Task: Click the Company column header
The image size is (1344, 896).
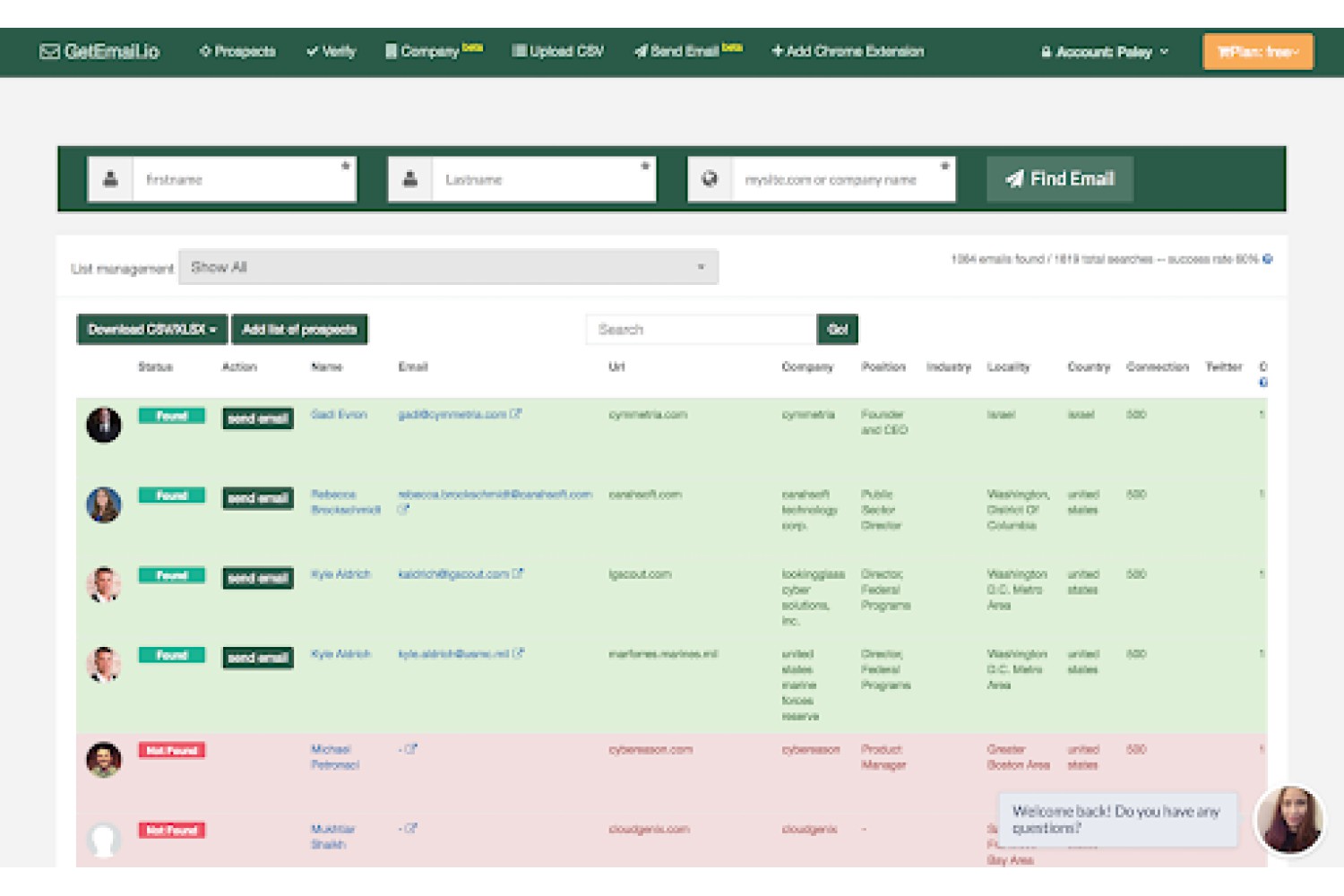Action: pos(807,367)
